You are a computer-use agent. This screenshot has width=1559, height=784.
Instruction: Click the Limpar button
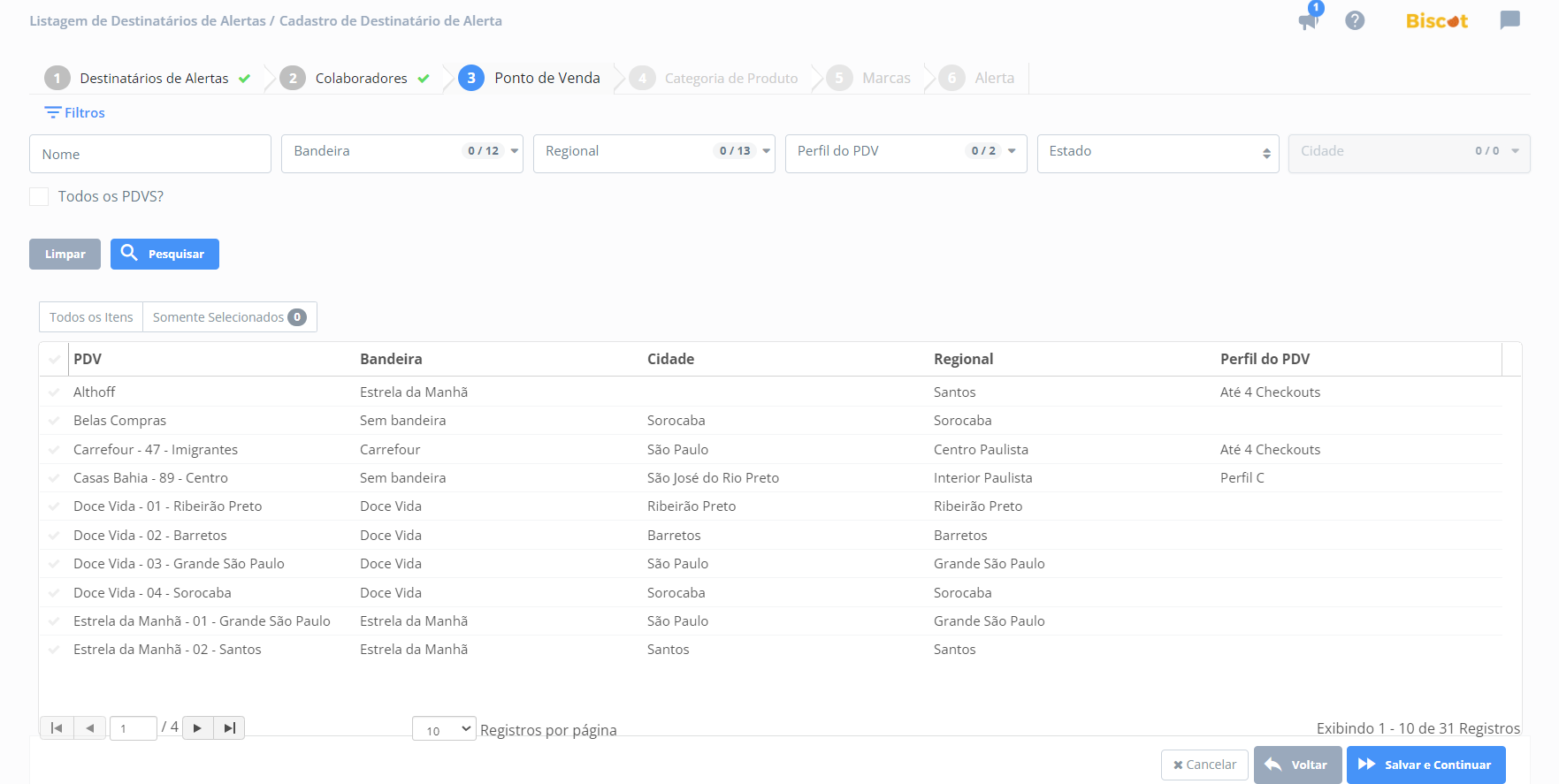click(65, 254)
